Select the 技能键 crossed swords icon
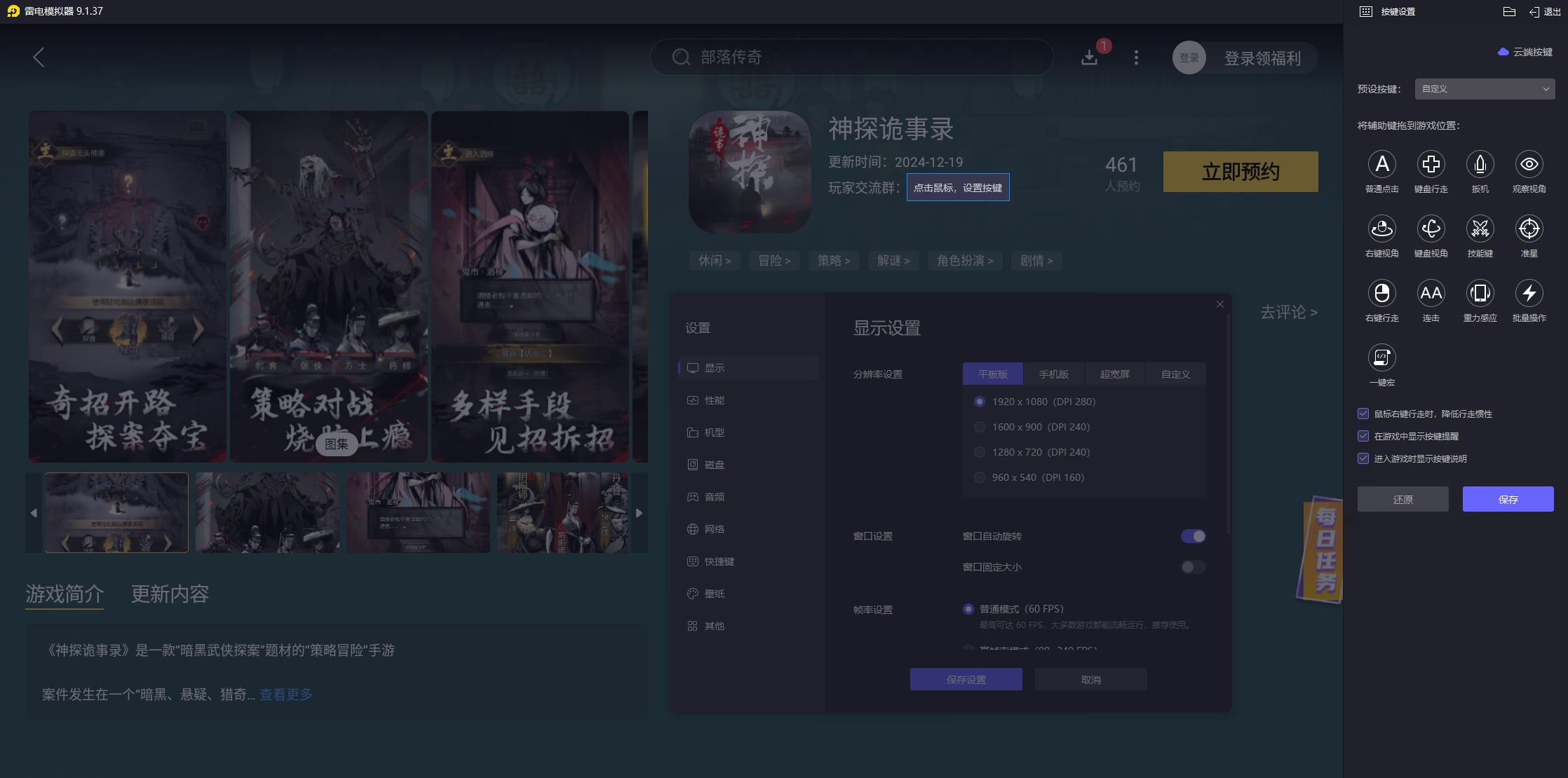1568x778 pixels. [1480, 228]
